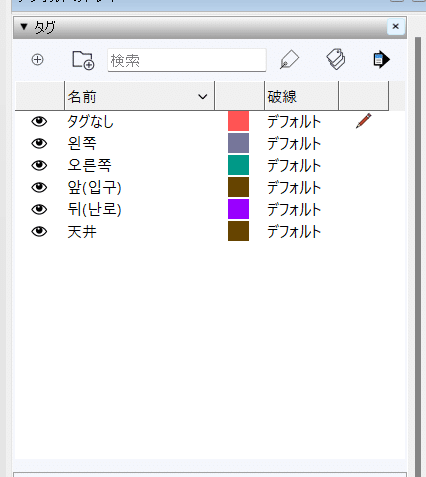Add a new tag folder
This screenshot has height=477, width=426.
(x=83, y=60)
